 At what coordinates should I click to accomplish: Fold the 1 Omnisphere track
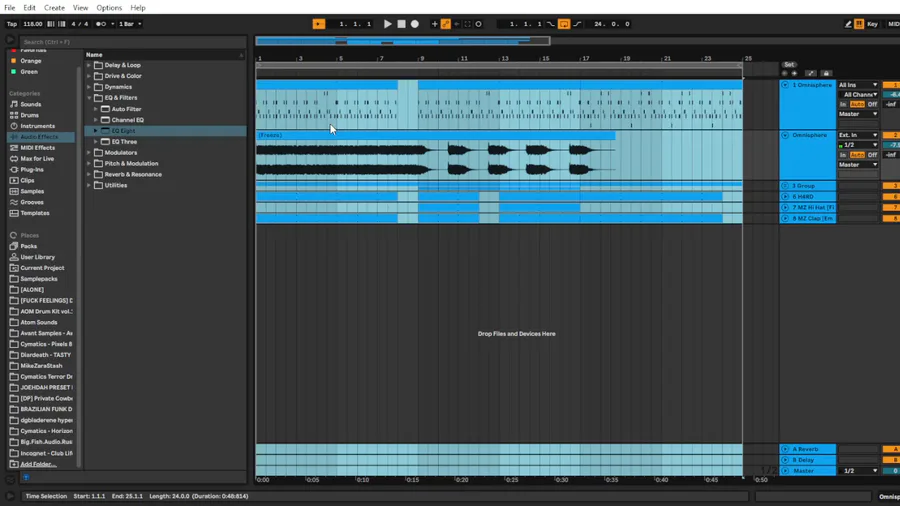coord(785,85)
